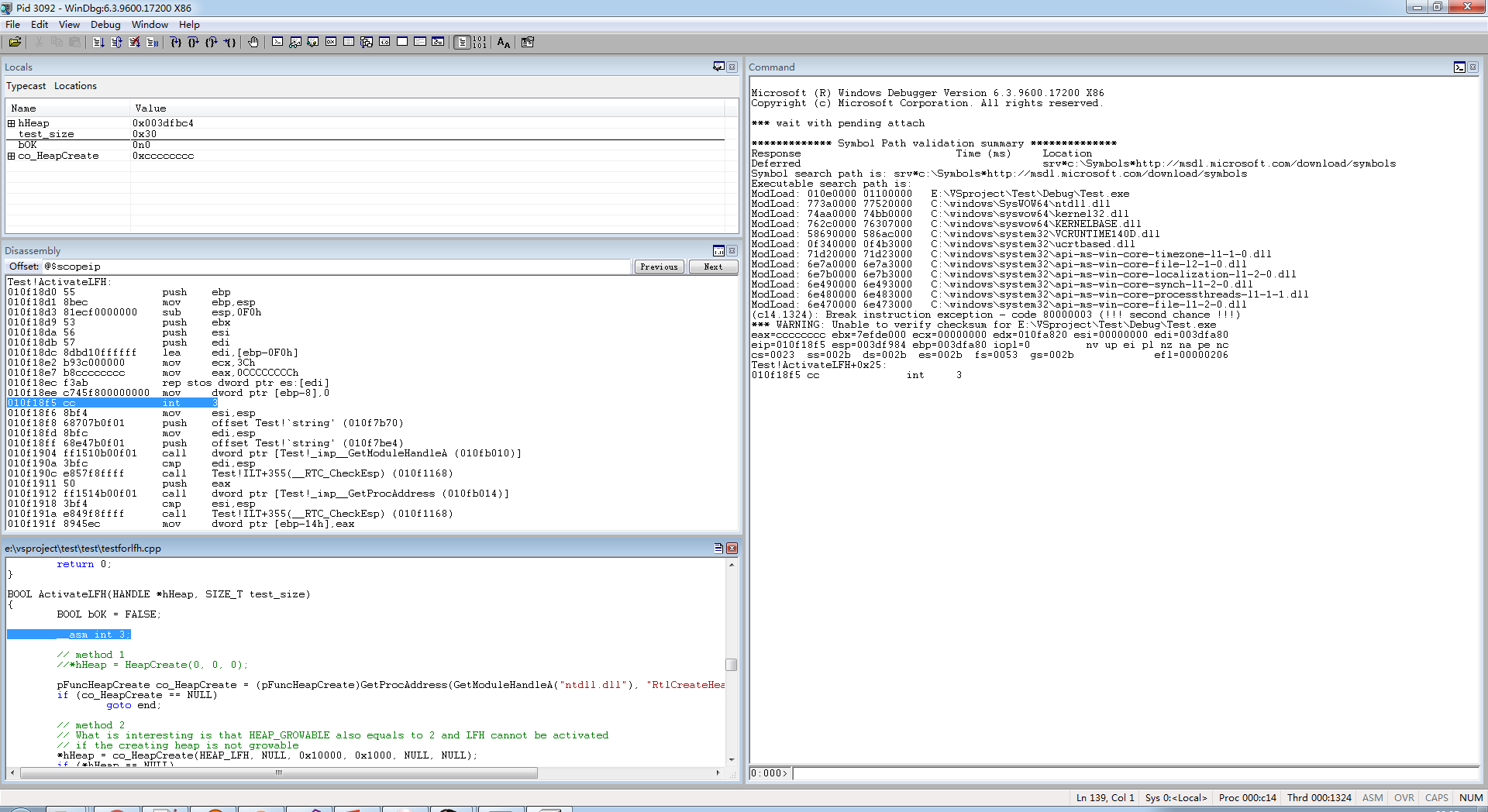Click the Step Over toolbar icon

193,42
